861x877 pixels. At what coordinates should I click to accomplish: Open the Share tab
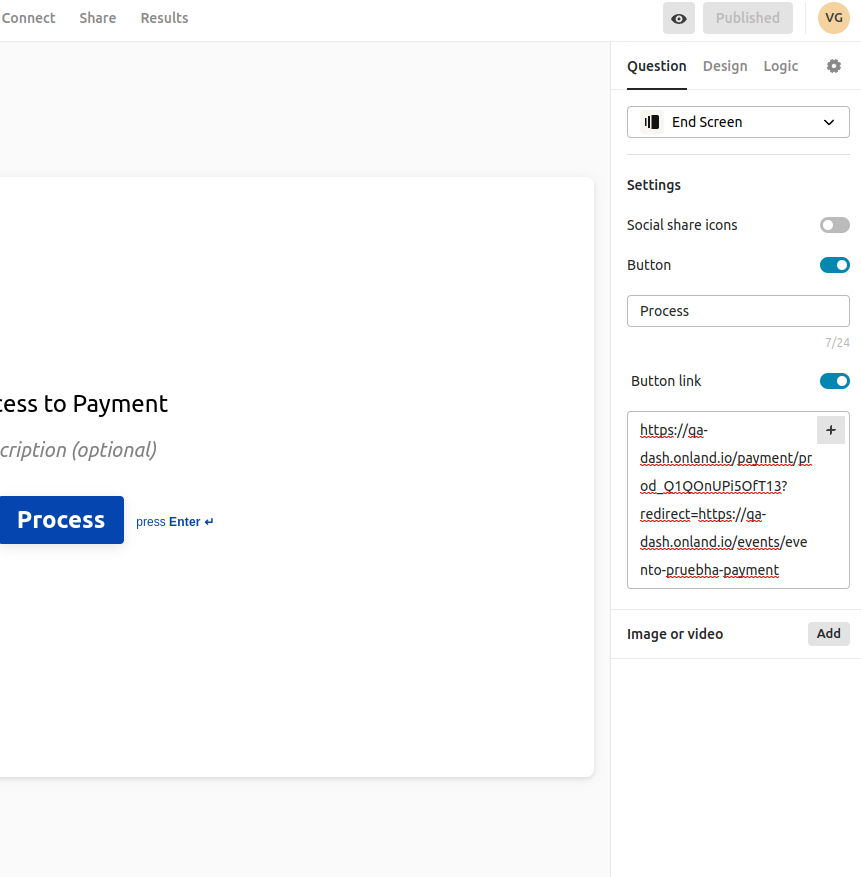[98, 18]
